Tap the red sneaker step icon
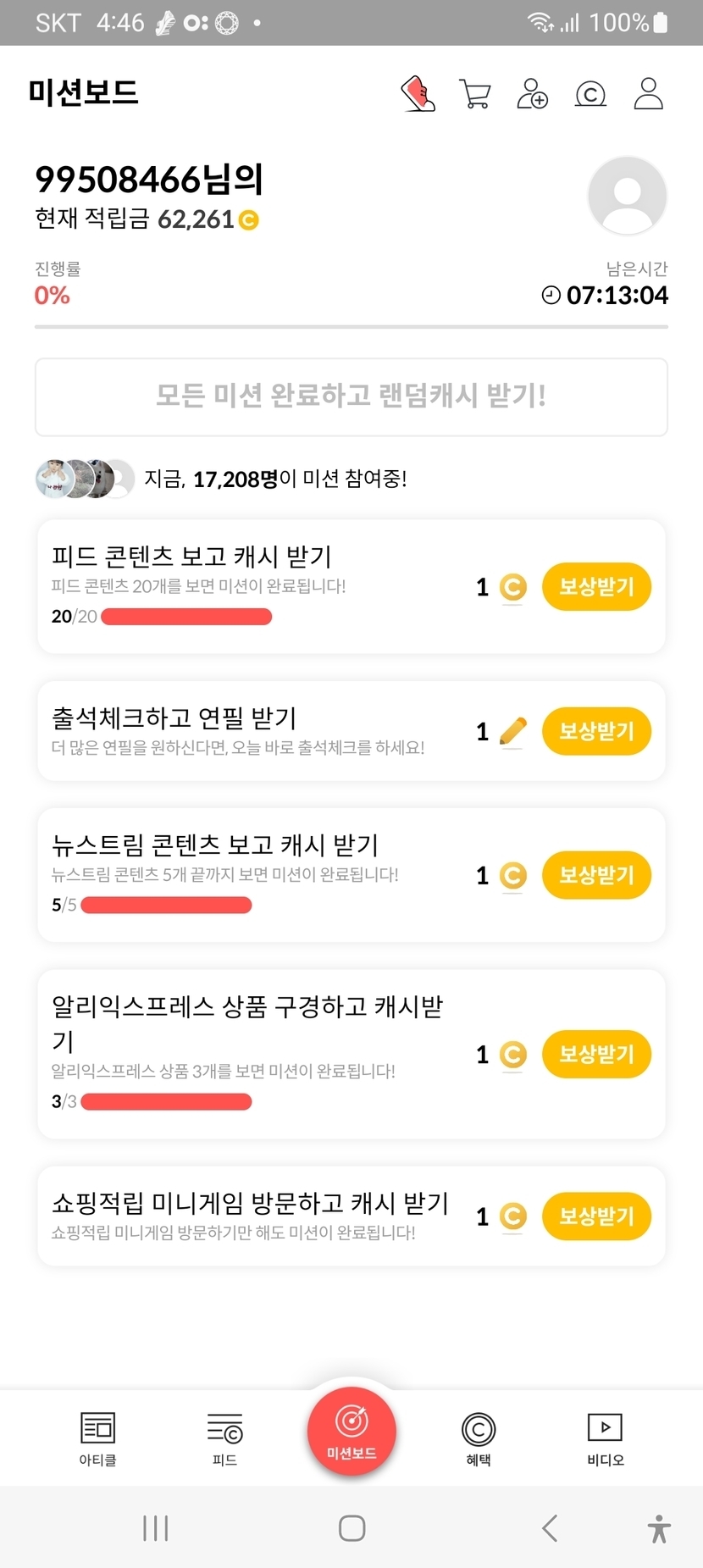The image size is (703, 1568). click(418, 94)
